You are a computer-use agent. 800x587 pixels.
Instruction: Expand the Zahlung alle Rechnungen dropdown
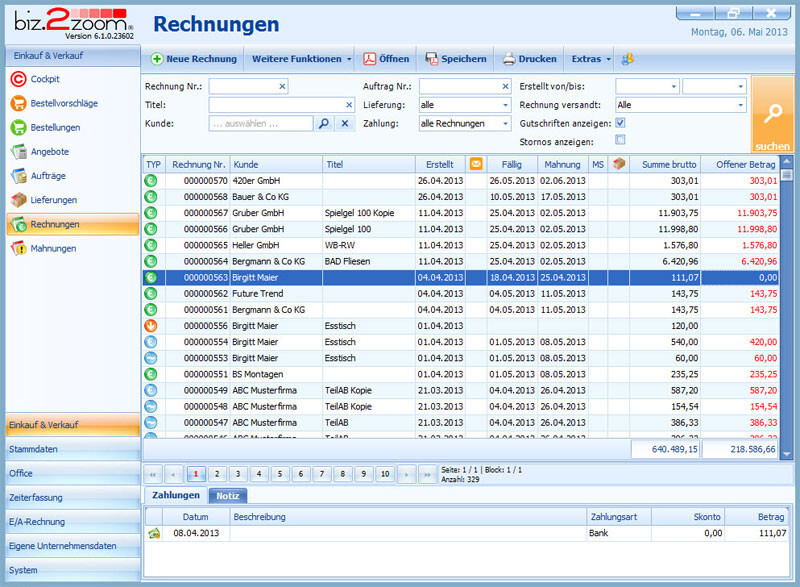[505, 124]
